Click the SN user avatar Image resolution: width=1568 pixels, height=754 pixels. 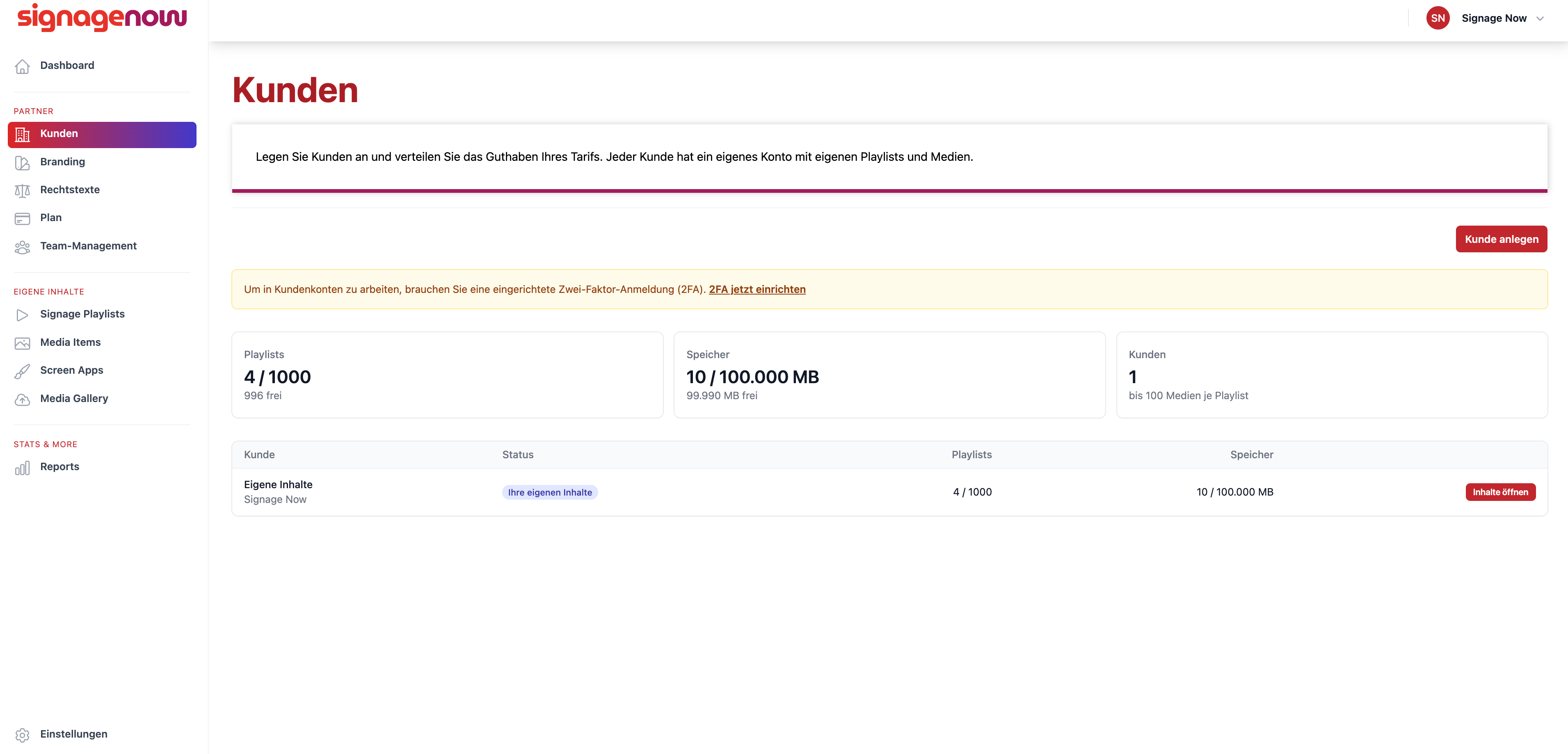point(1438,18)
